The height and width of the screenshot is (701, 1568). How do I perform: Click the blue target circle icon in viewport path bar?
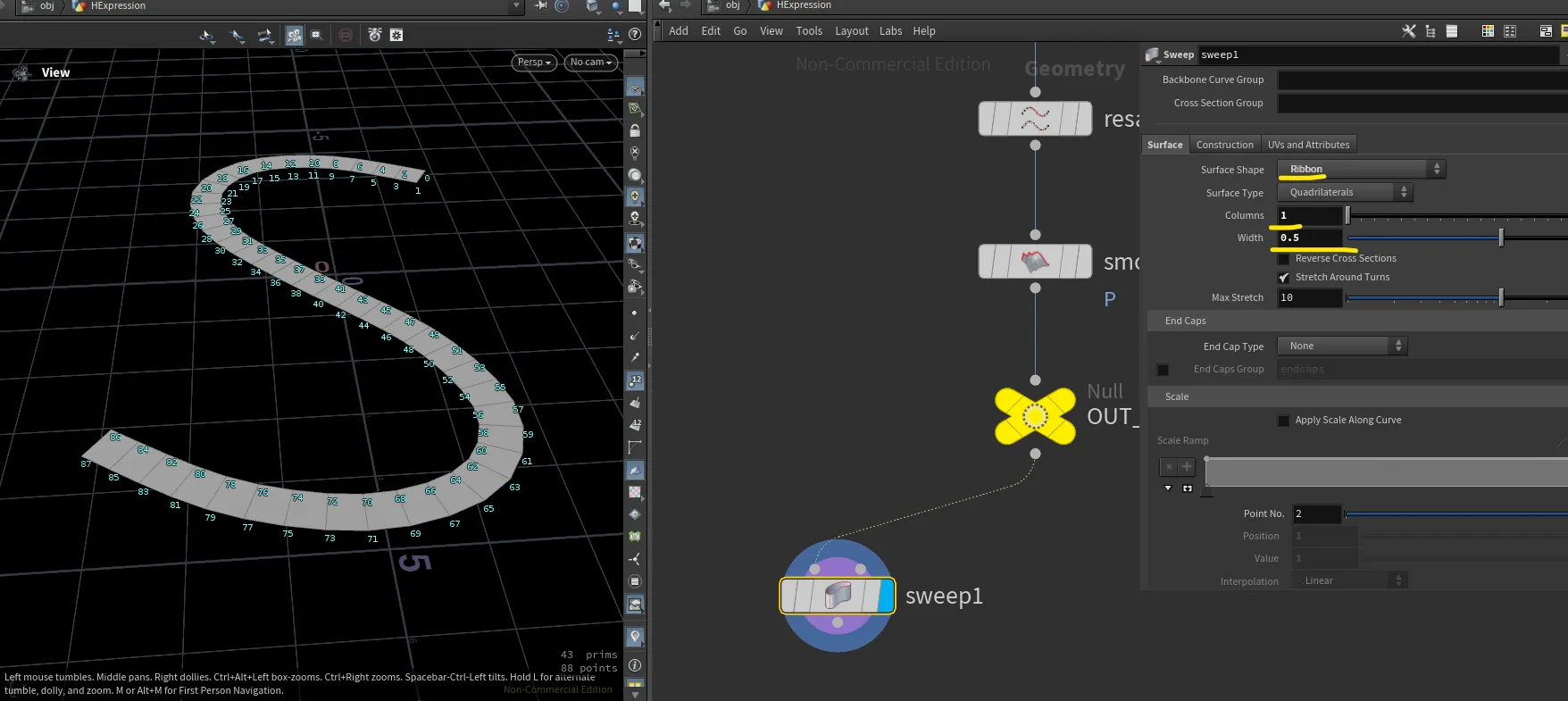pyautogui.click(x=562, y=5)
